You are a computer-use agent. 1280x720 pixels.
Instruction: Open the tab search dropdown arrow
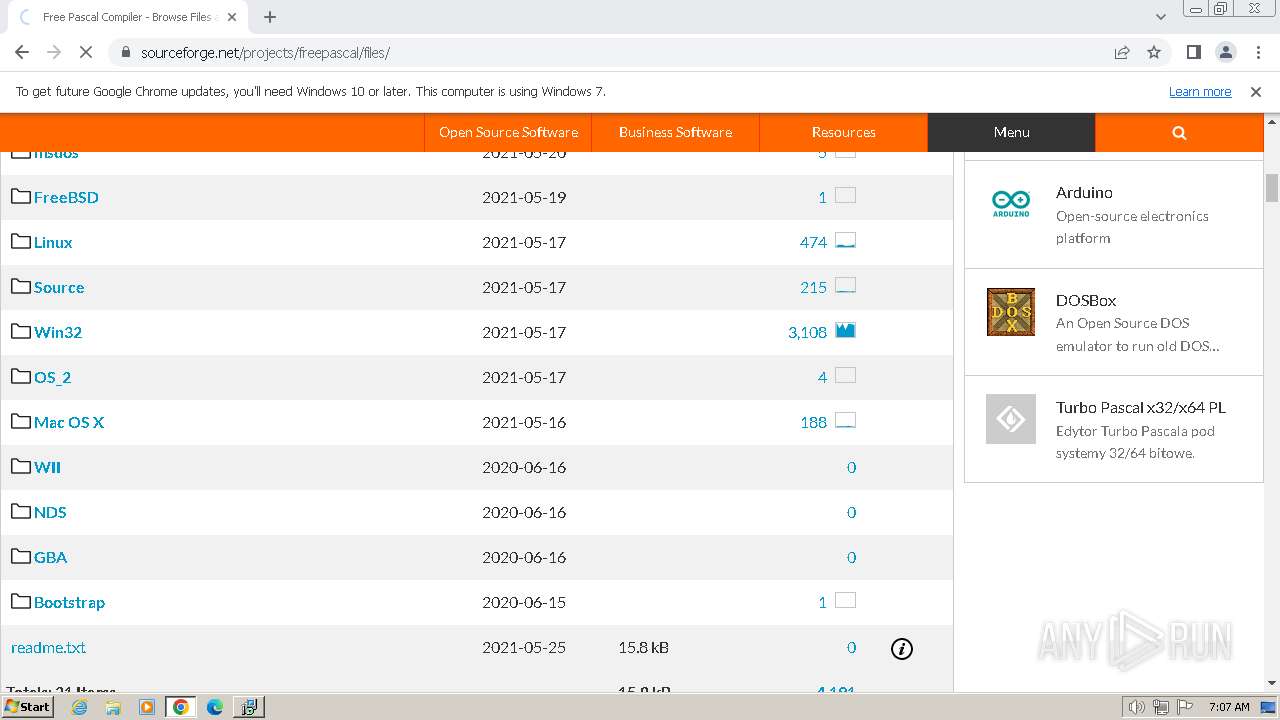pyautogui.click(x=1161, y=17)
